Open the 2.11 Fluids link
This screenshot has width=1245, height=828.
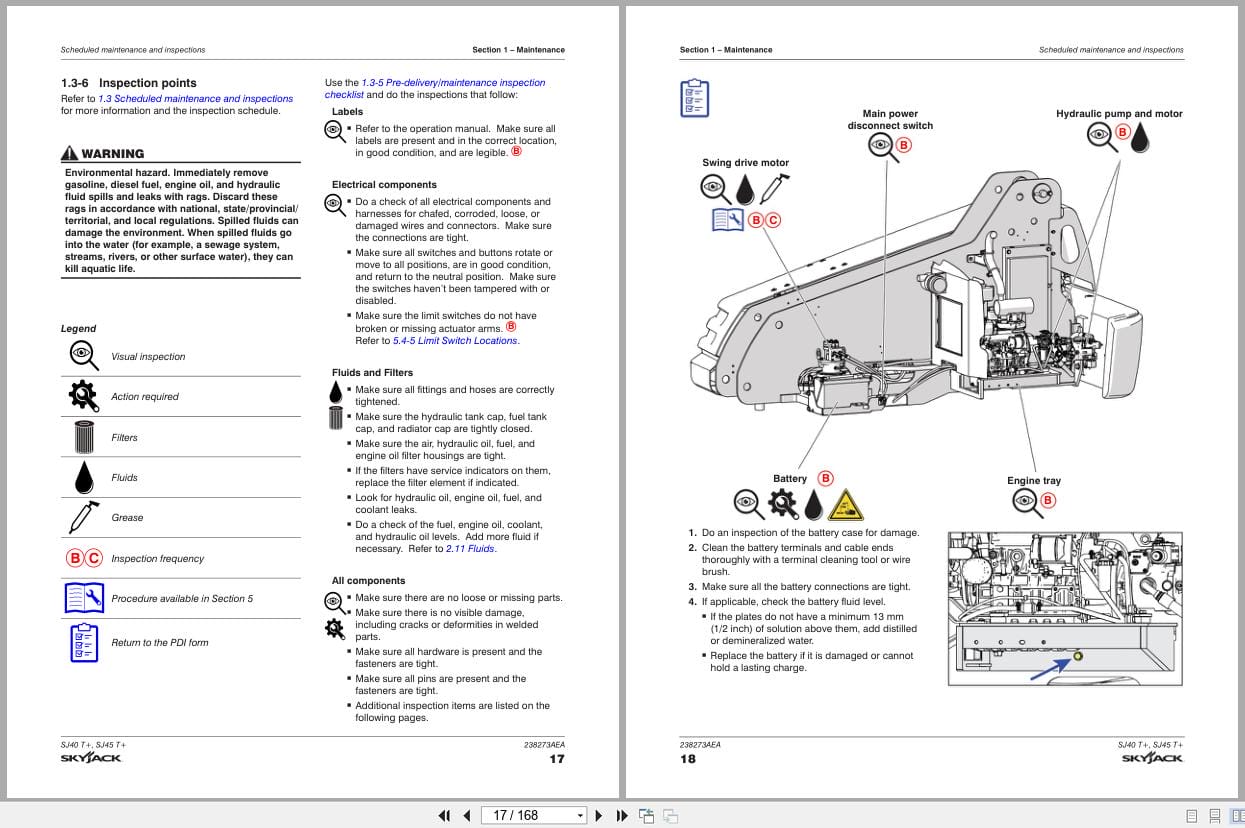(x=470, y=549)
